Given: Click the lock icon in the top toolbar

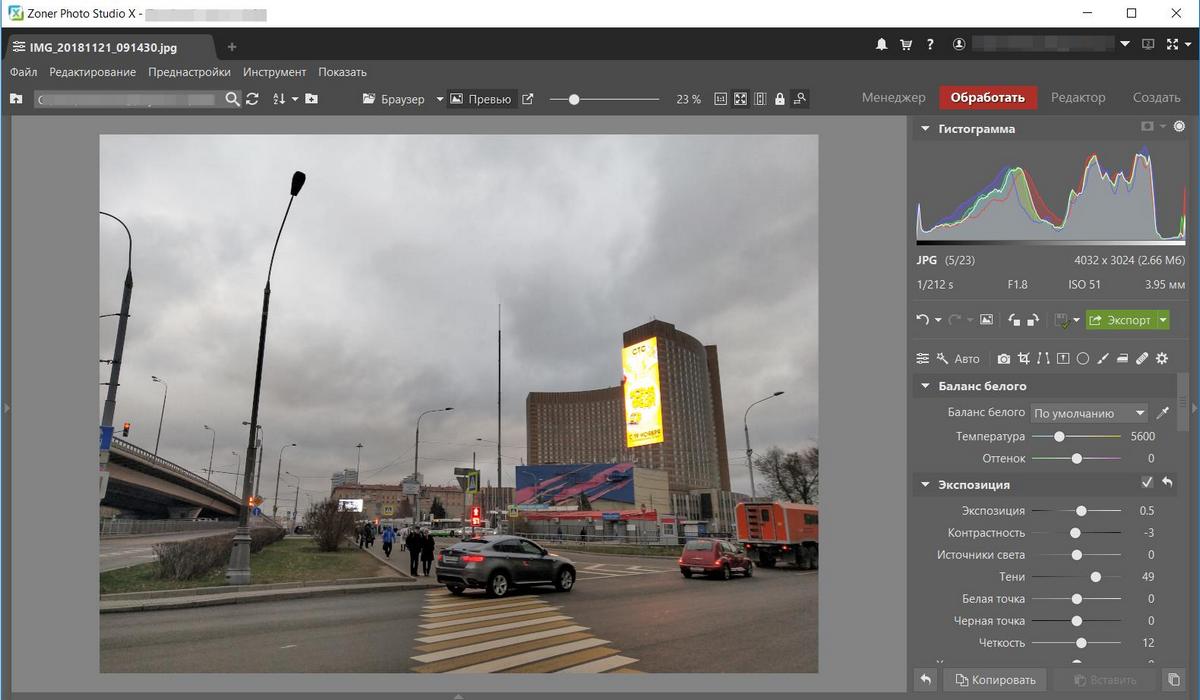Looking at the screenshot, I should click(x=779, y=98).
